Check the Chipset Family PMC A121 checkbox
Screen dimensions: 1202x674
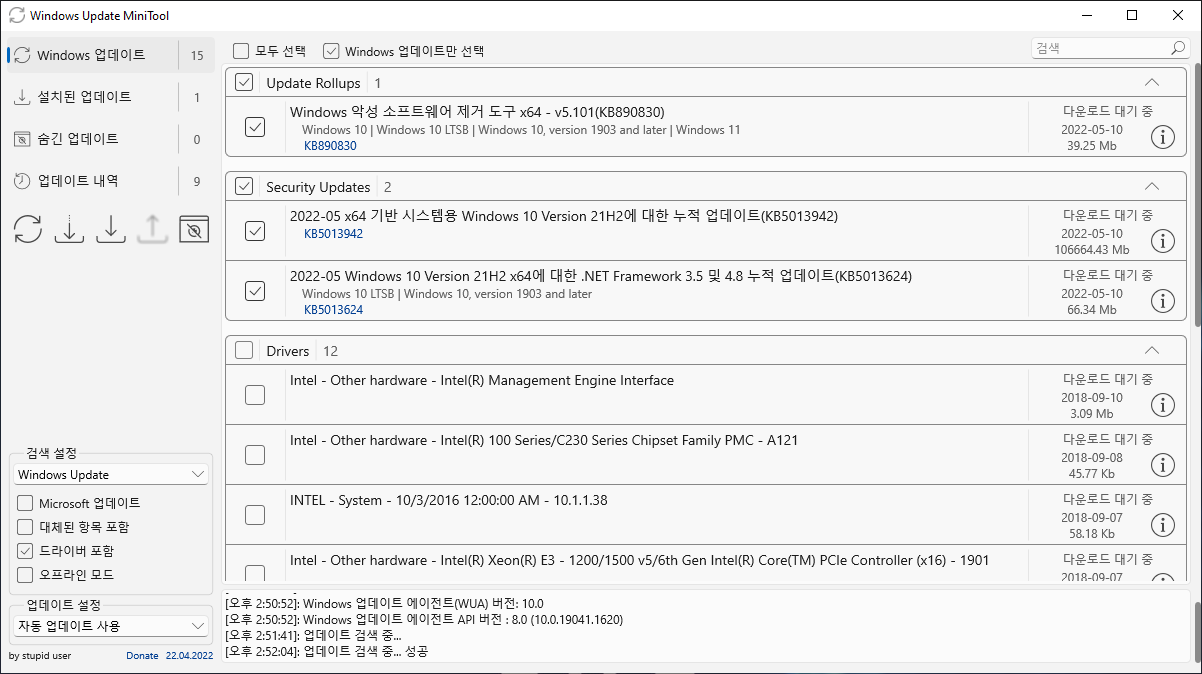click(x=255, y=455)
